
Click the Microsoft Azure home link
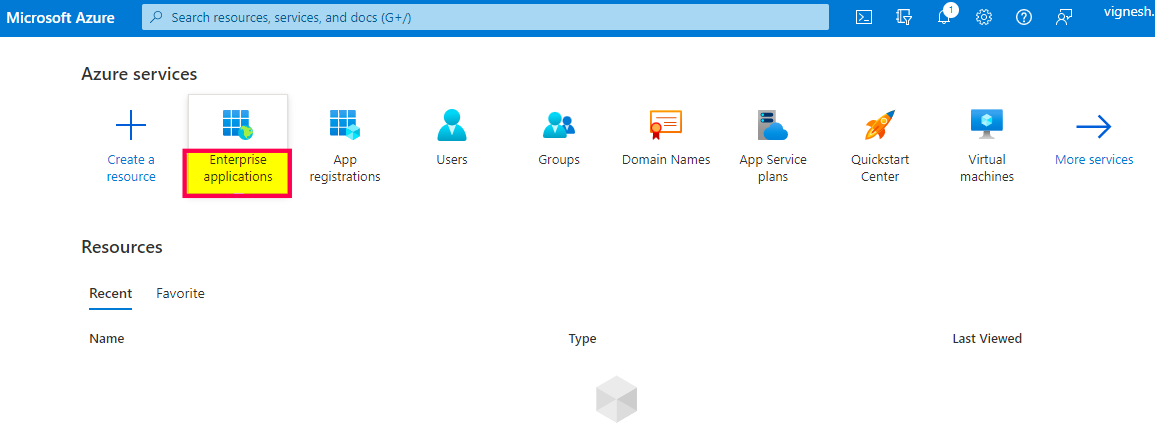click(x=61, y=18)
